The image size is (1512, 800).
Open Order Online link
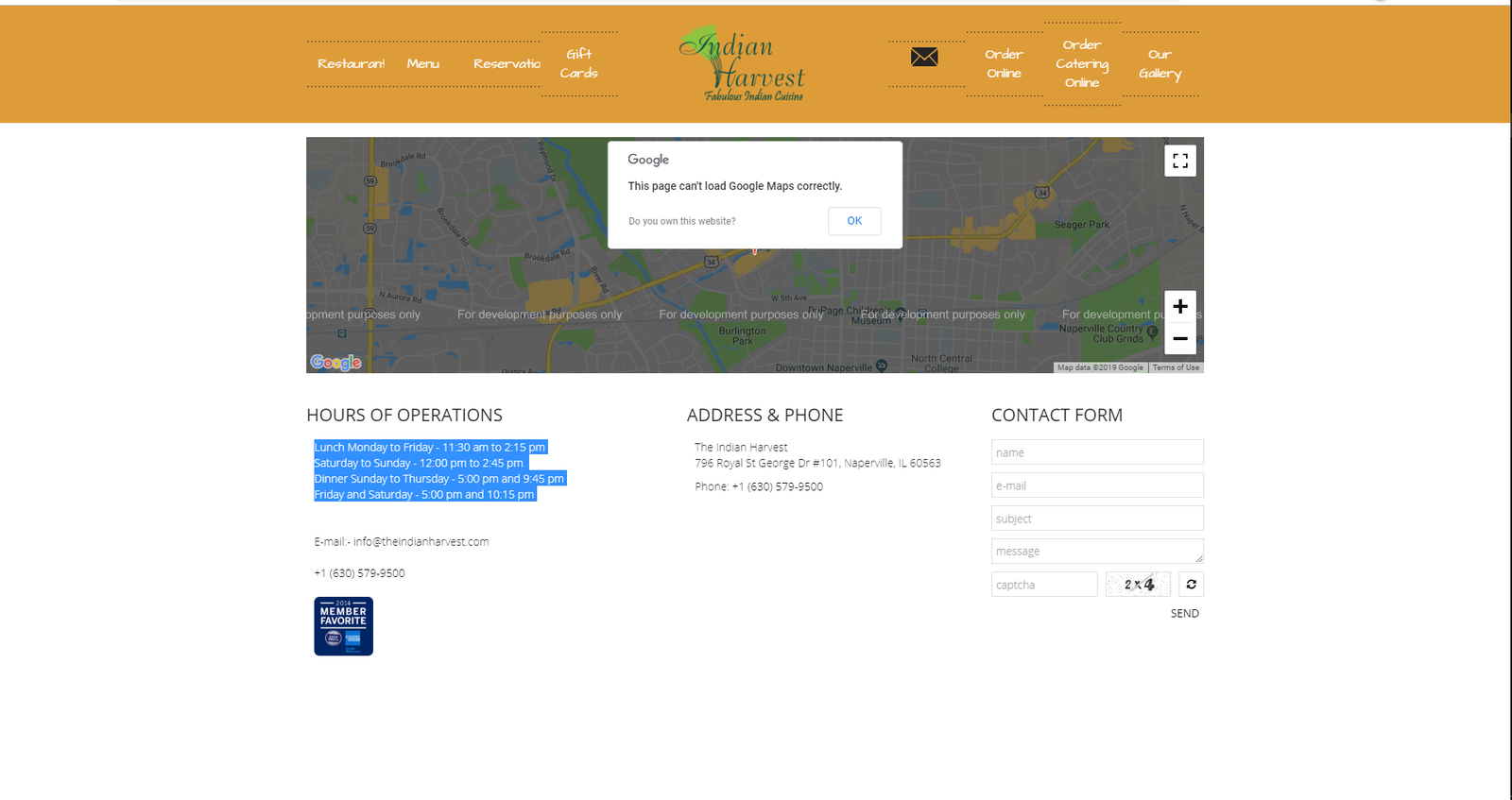(x=1004, y=63)
